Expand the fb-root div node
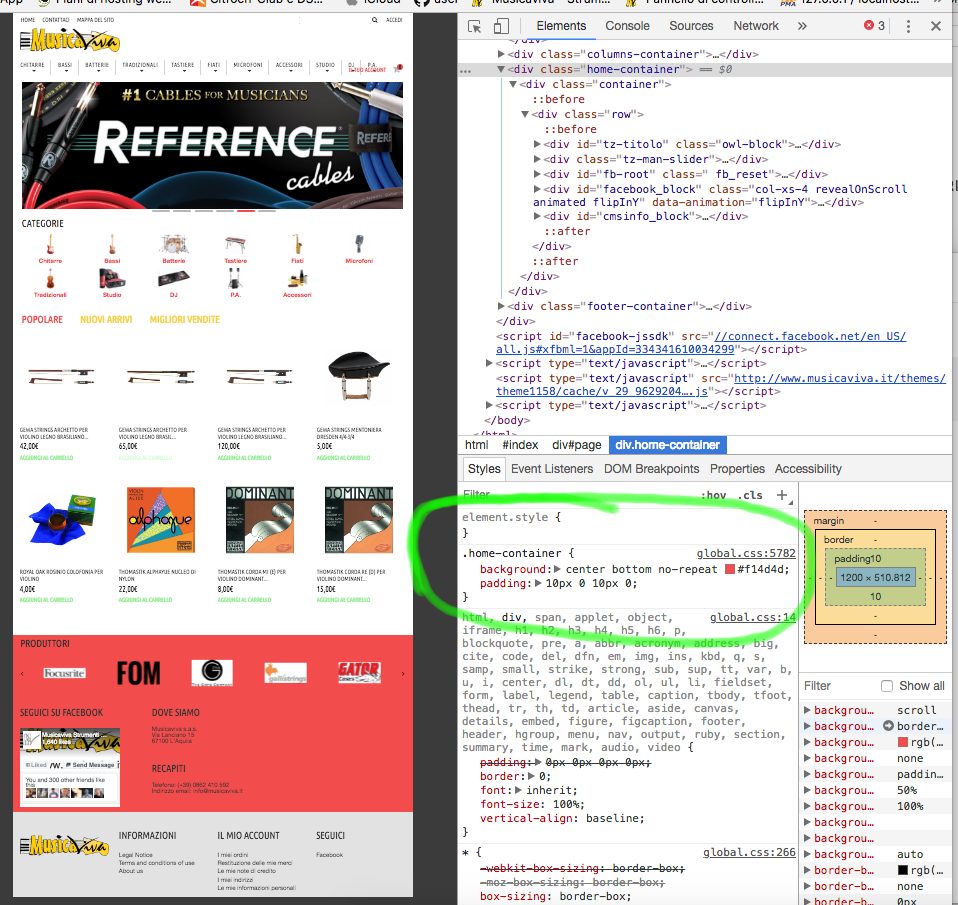This screenshot has width=958, height=905. coord(537,174)
